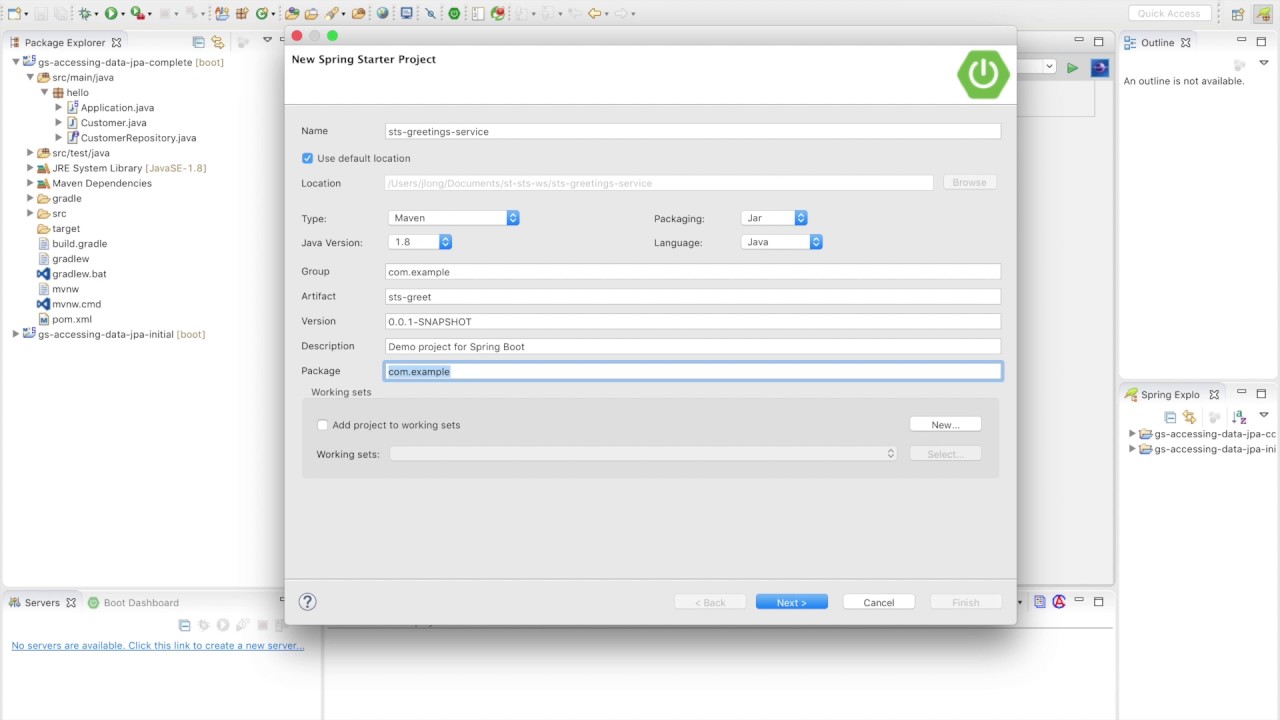Click the green Run icon in the main toolbar

point(110,14)
